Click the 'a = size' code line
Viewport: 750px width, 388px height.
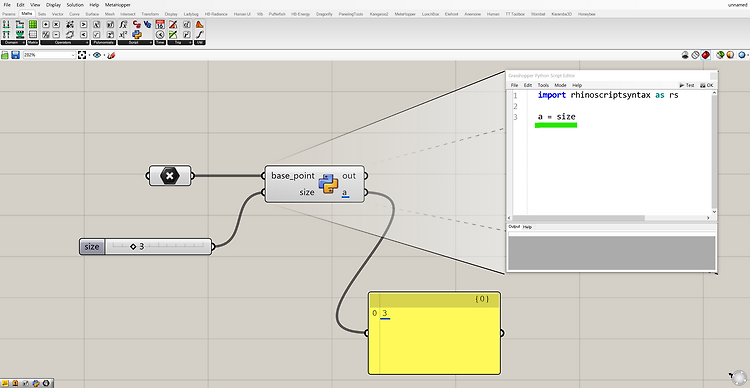556,117
